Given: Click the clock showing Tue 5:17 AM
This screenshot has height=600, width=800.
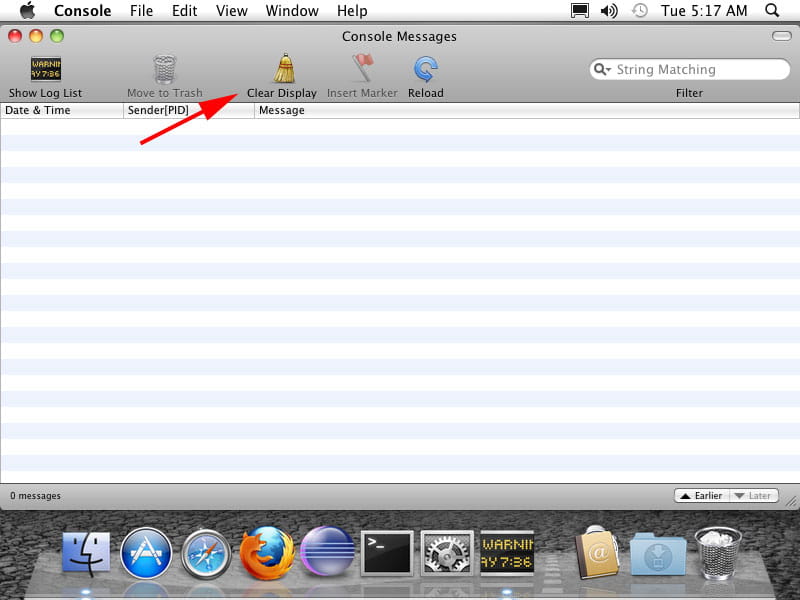Looking at the screenshot, I should tap(704, 10).
